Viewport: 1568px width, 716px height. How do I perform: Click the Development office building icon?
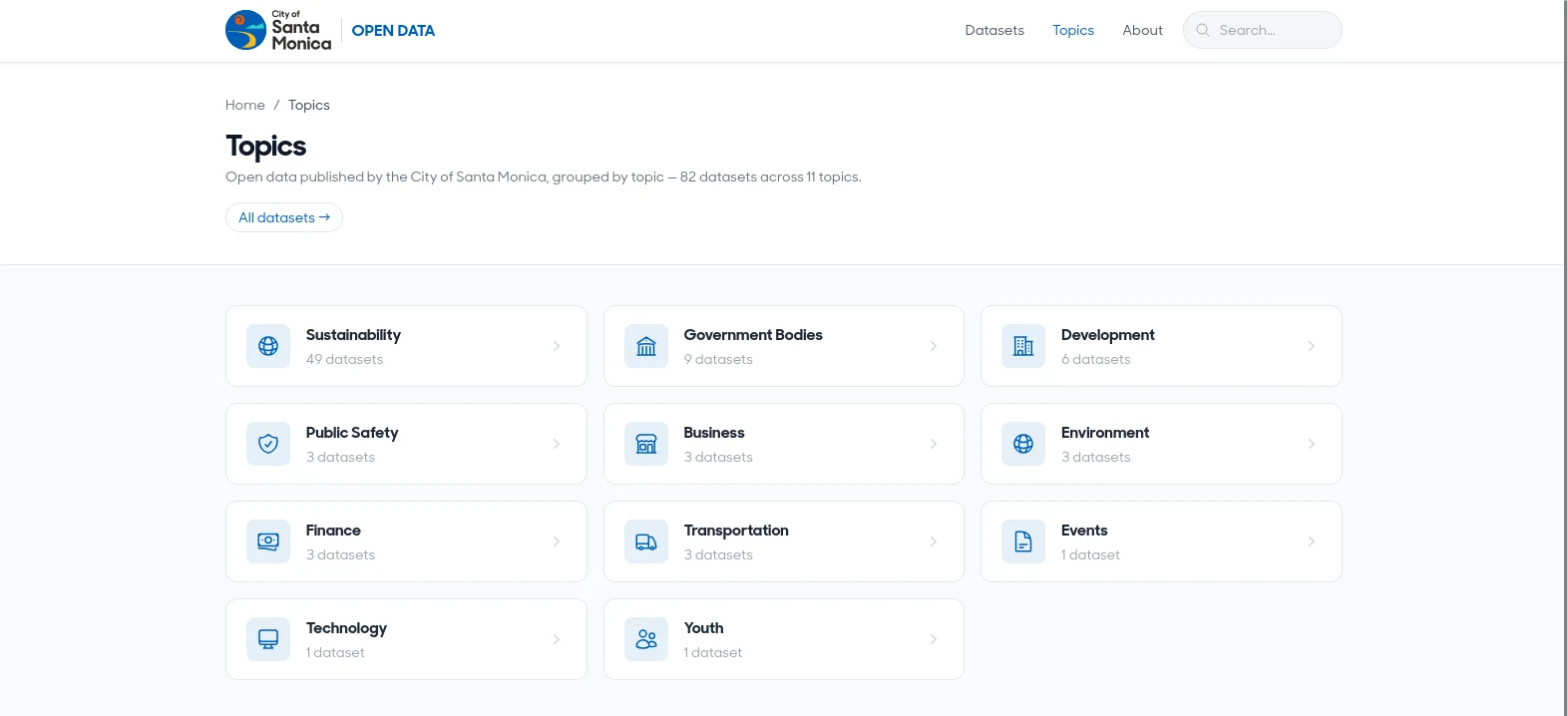point(1023,346)
